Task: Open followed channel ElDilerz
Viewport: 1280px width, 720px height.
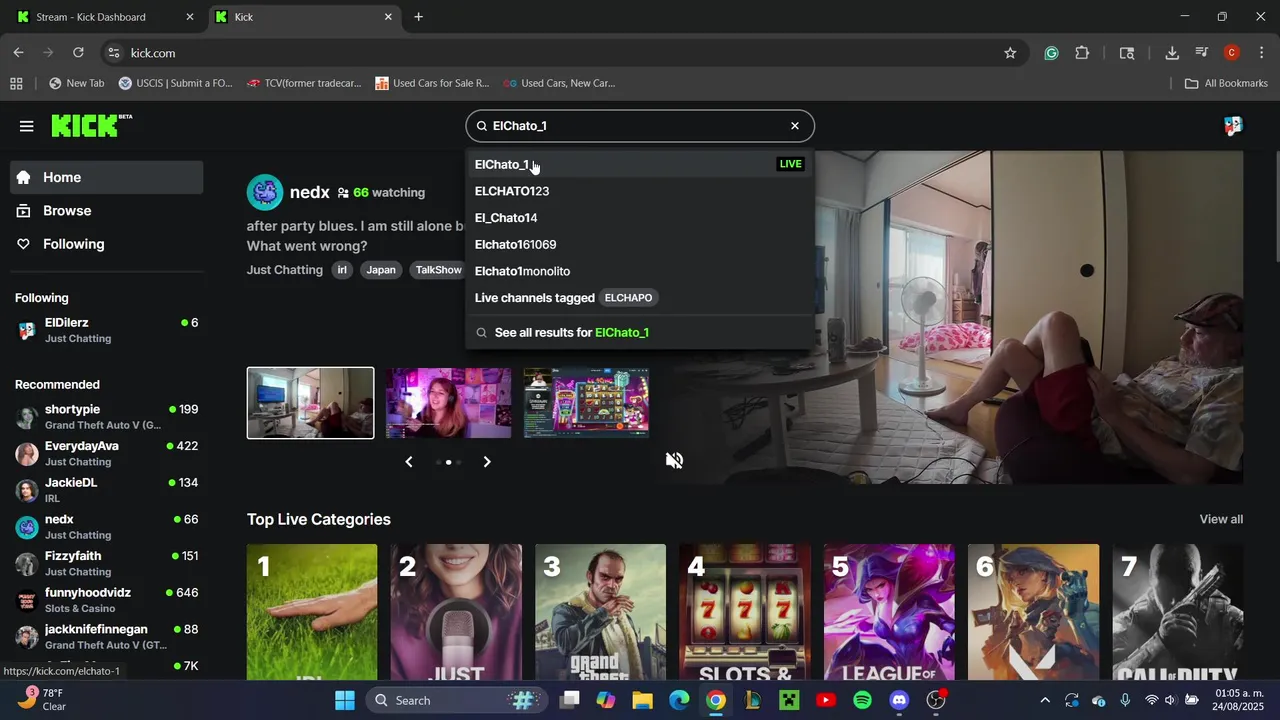Action: tap(107, 330)
